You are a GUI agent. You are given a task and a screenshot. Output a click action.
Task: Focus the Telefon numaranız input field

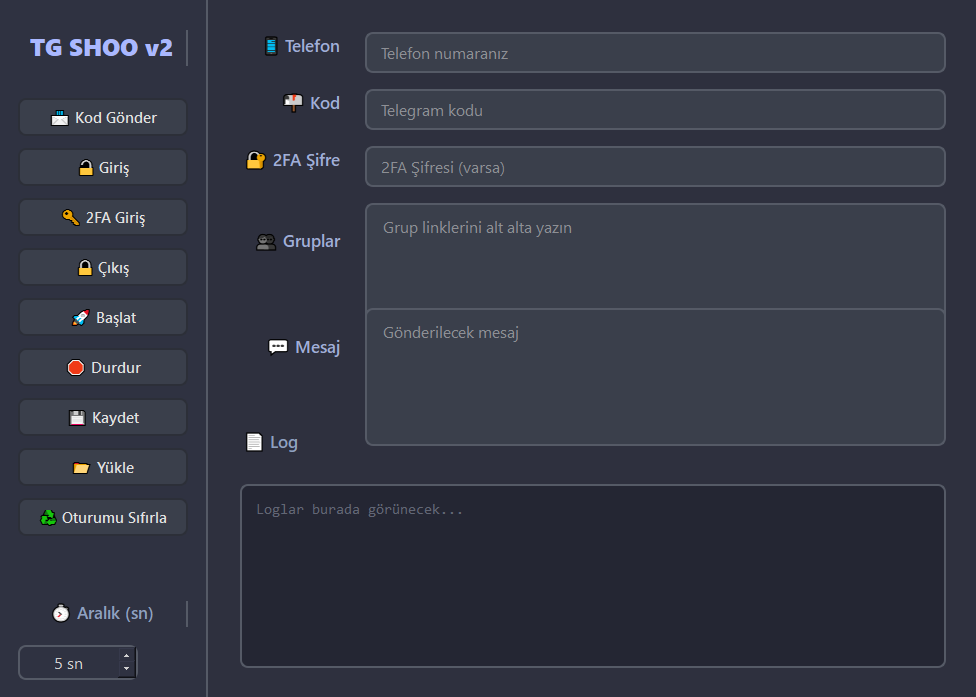coord(655,53)
